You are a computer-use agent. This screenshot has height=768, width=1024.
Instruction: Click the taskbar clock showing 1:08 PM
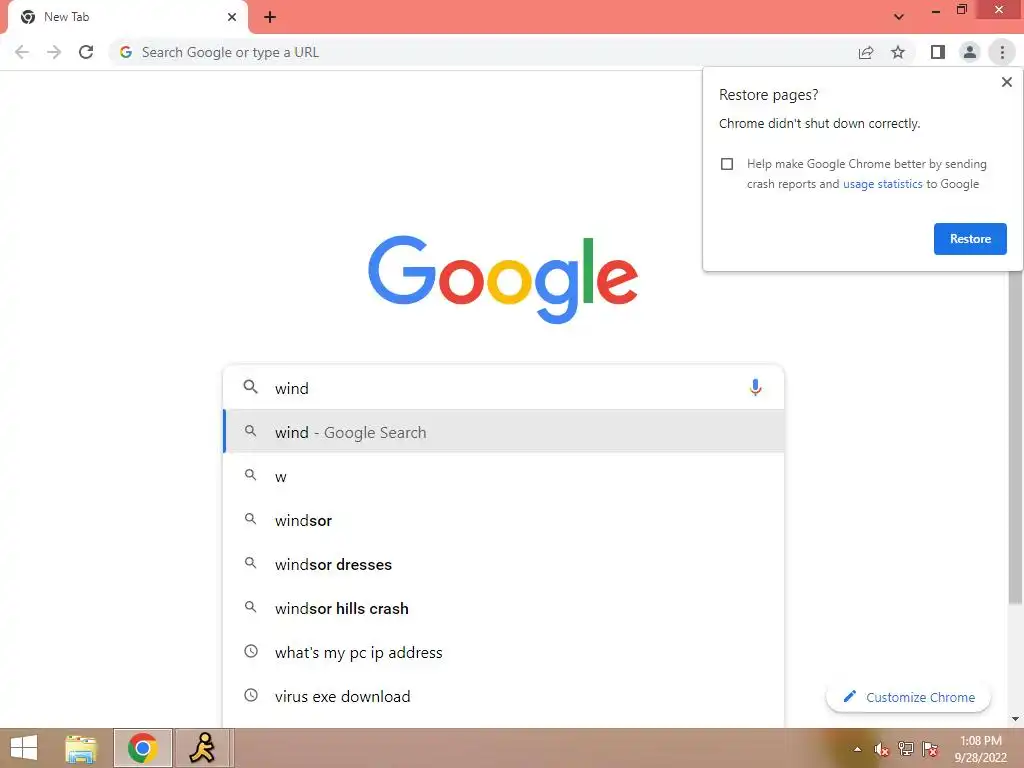[980, 749]
